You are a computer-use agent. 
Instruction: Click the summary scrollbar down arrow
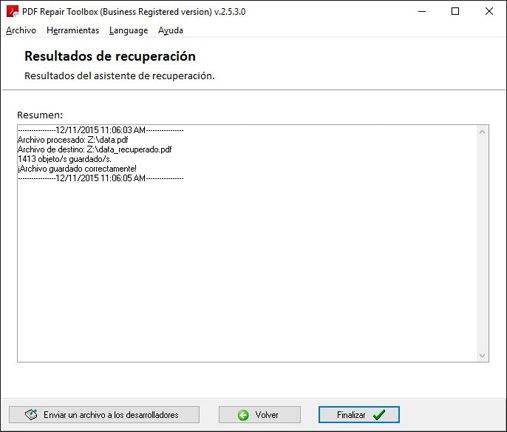click(482, 355)
